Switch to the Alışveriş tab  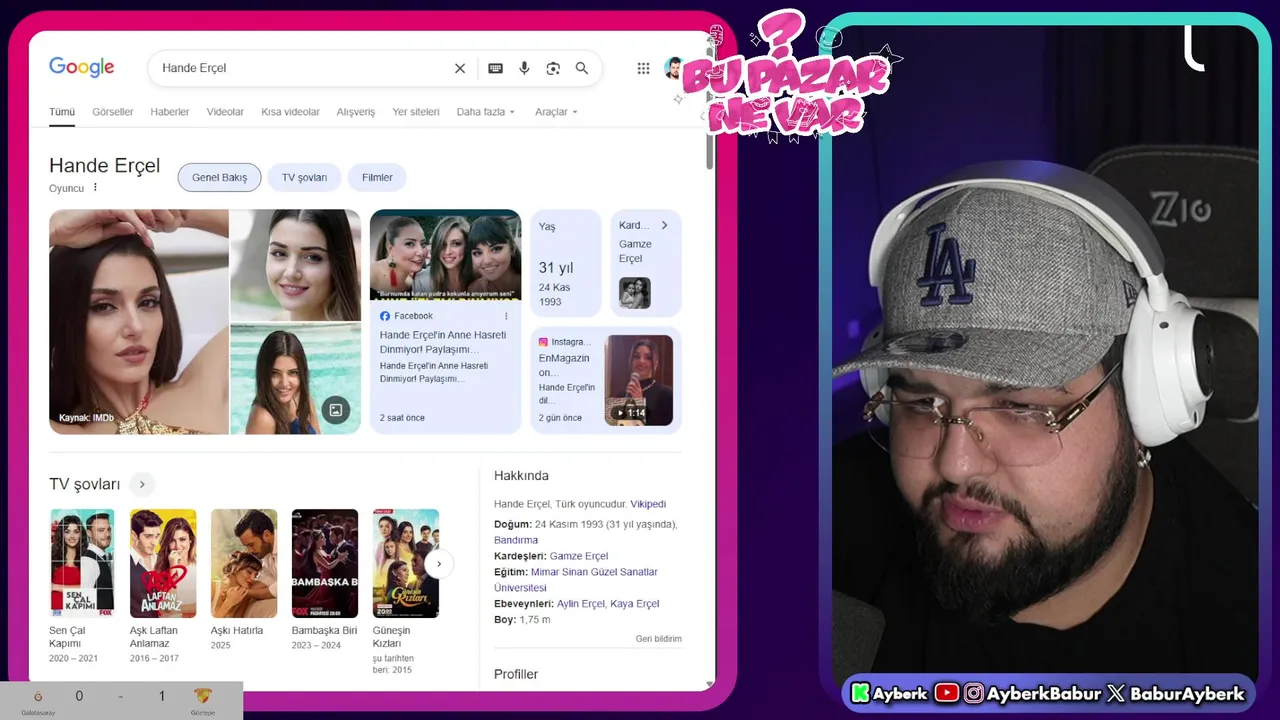point(356,112)
